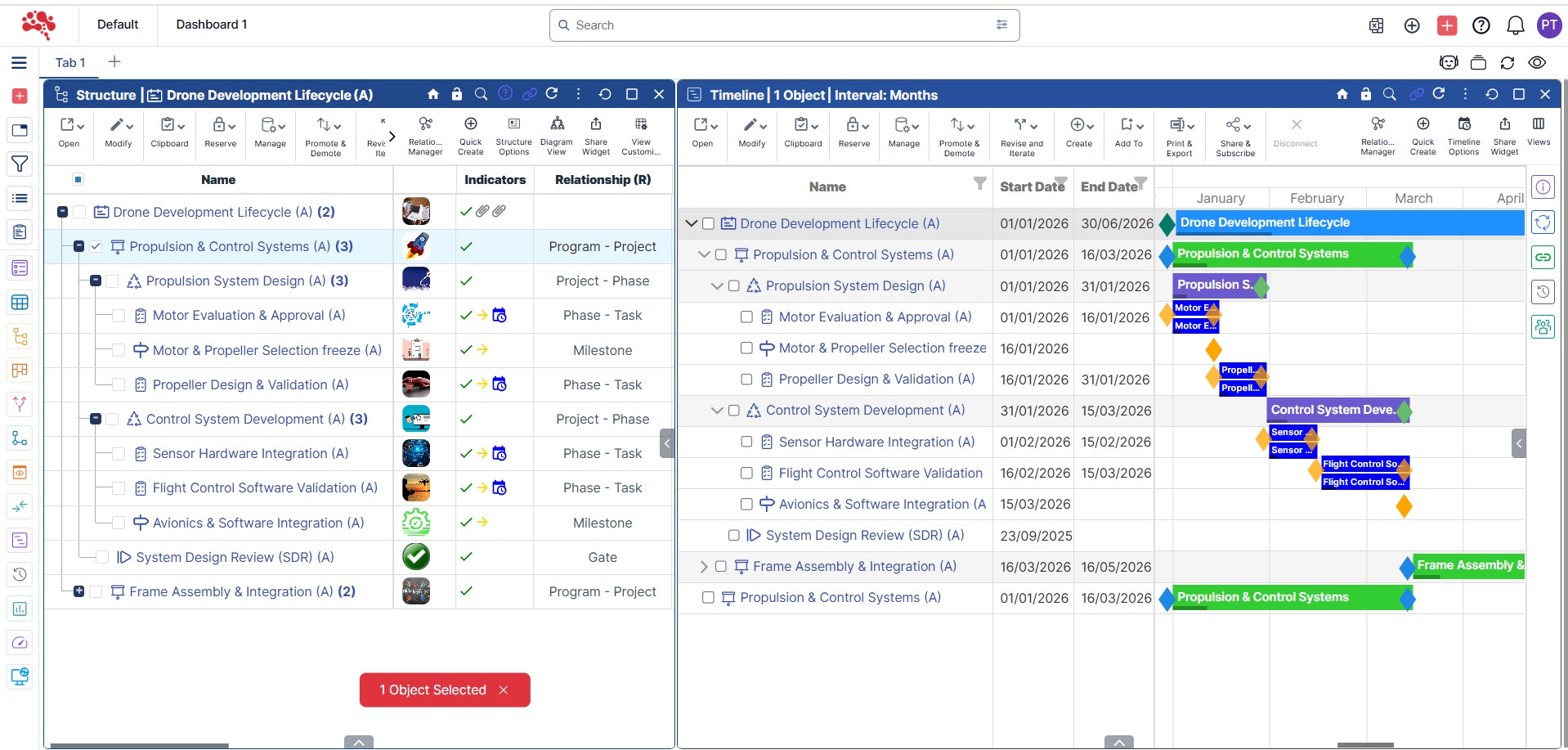This screenshot has width=1568, height=750.
Task: Open Structure Options in Structure toolbar
Action: (x=513, y=133)
